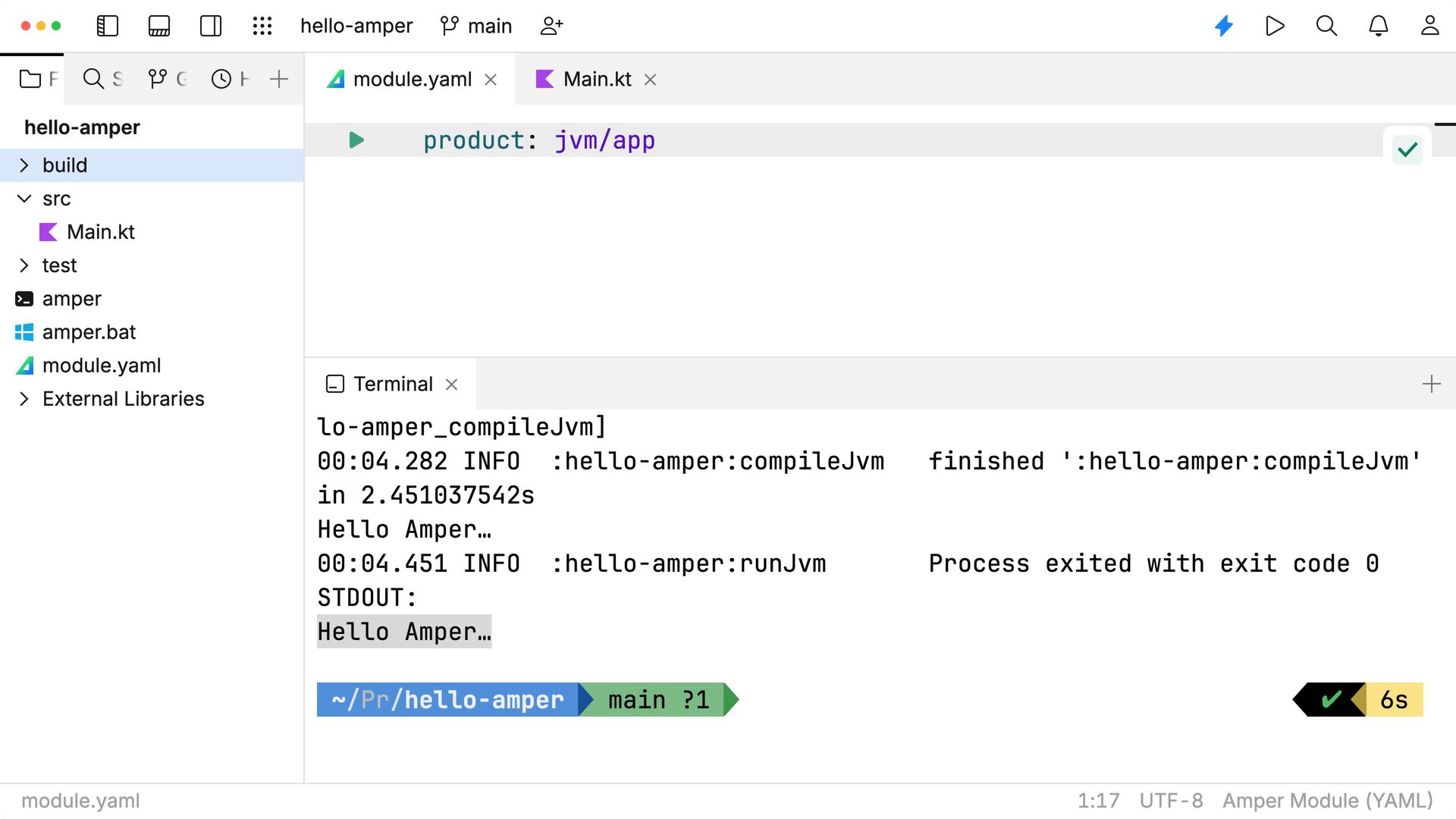Click the ~/Pr/hello-amper prompt segment

click(447, 699)
